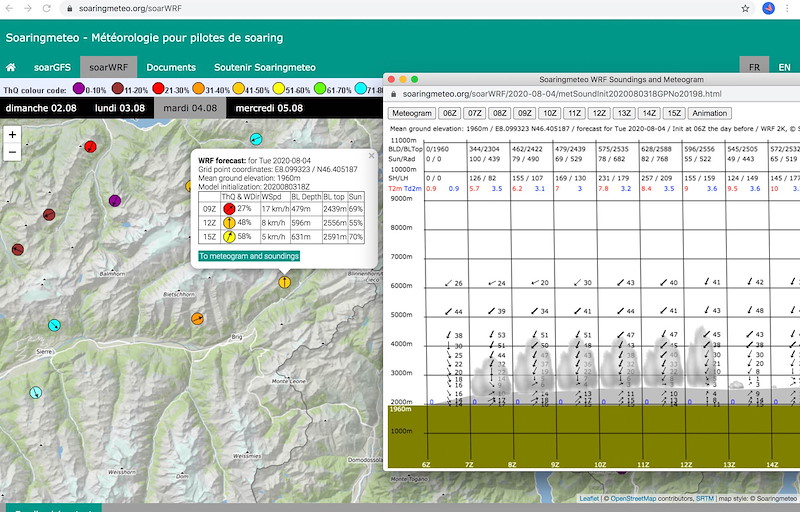Show the 14Z sounding
The height and width of the screenshot is (512, 800).
(x=649, y=113)
